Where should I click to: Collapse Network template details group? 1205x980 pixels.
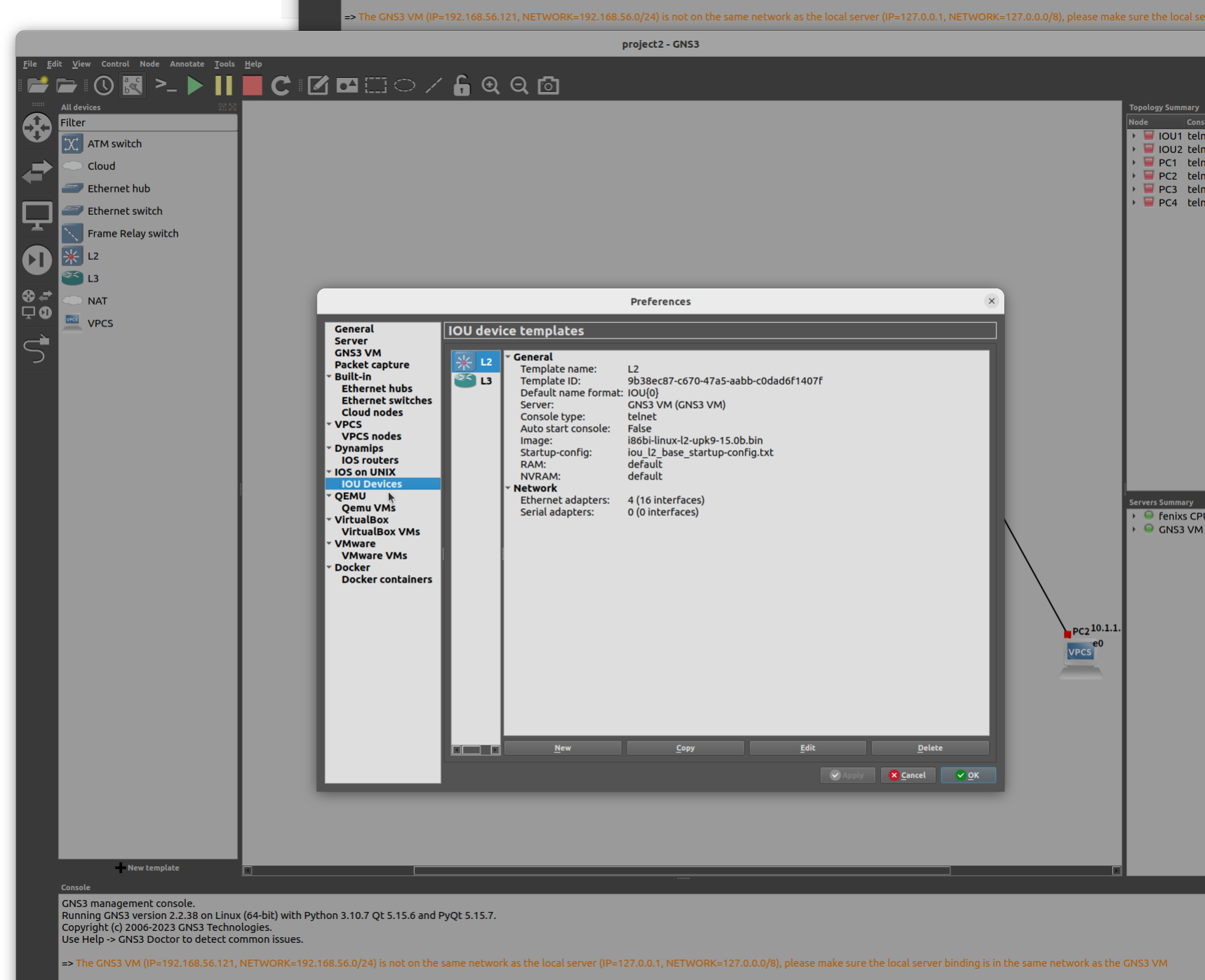[x=508, y=488]
